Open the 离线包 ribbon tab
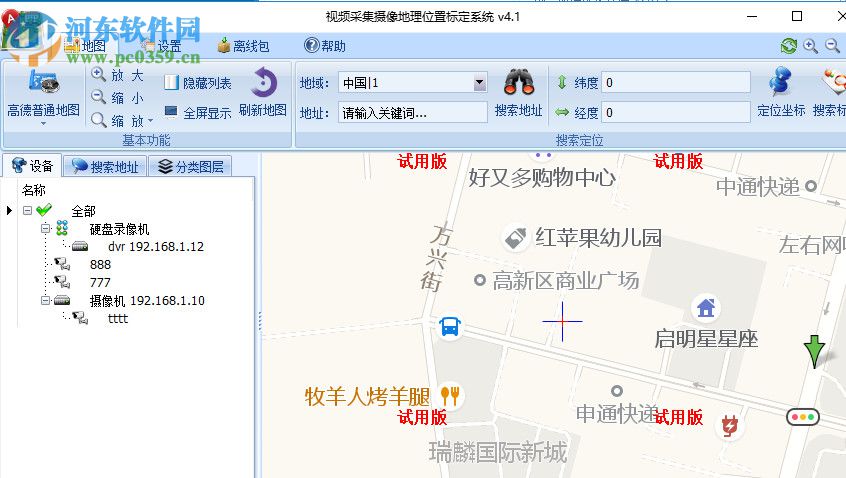 [x=243, y=46]
